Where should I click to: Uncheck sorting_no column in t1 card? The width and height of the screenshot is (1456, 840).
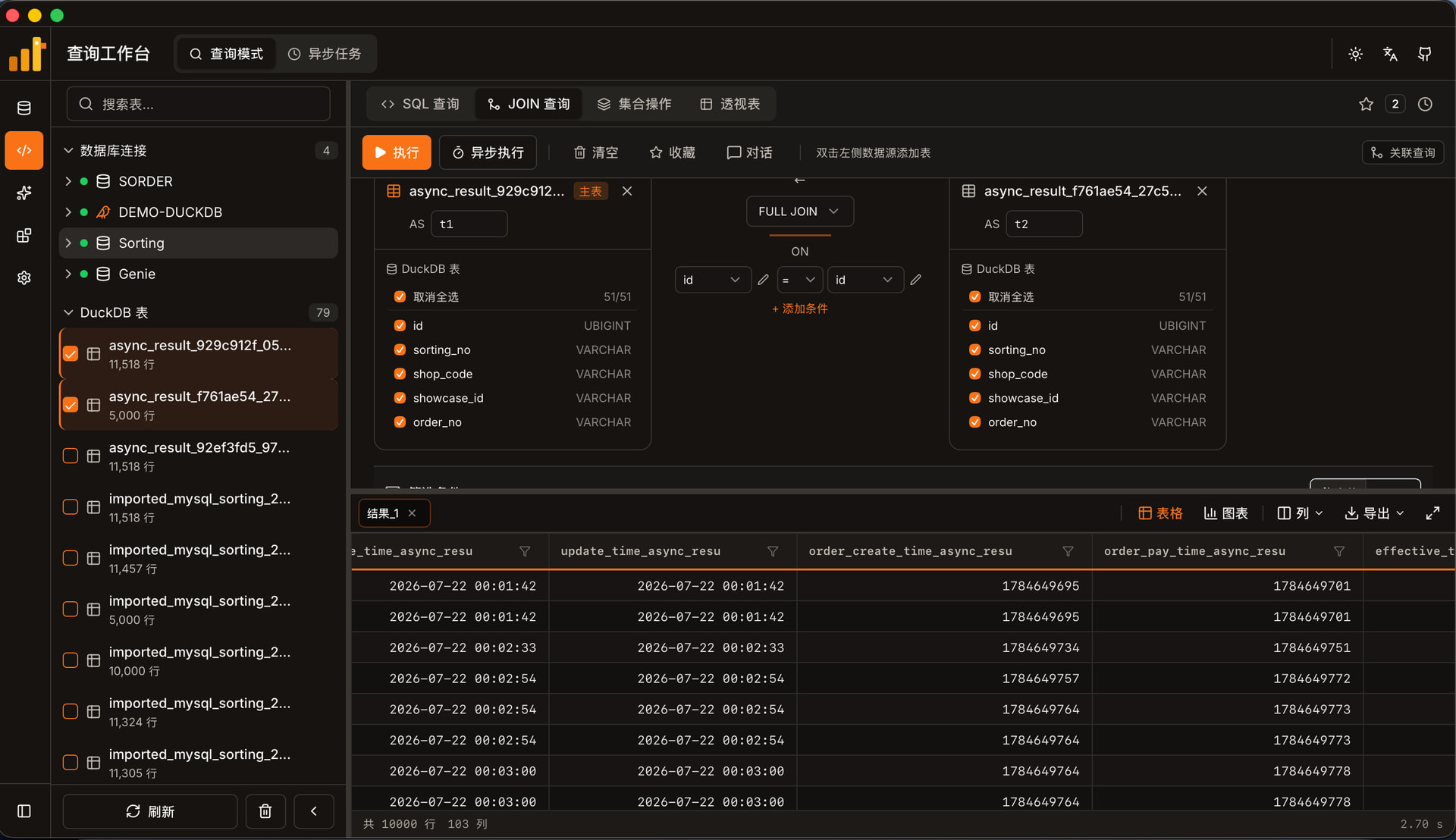(x=400, y=350)
